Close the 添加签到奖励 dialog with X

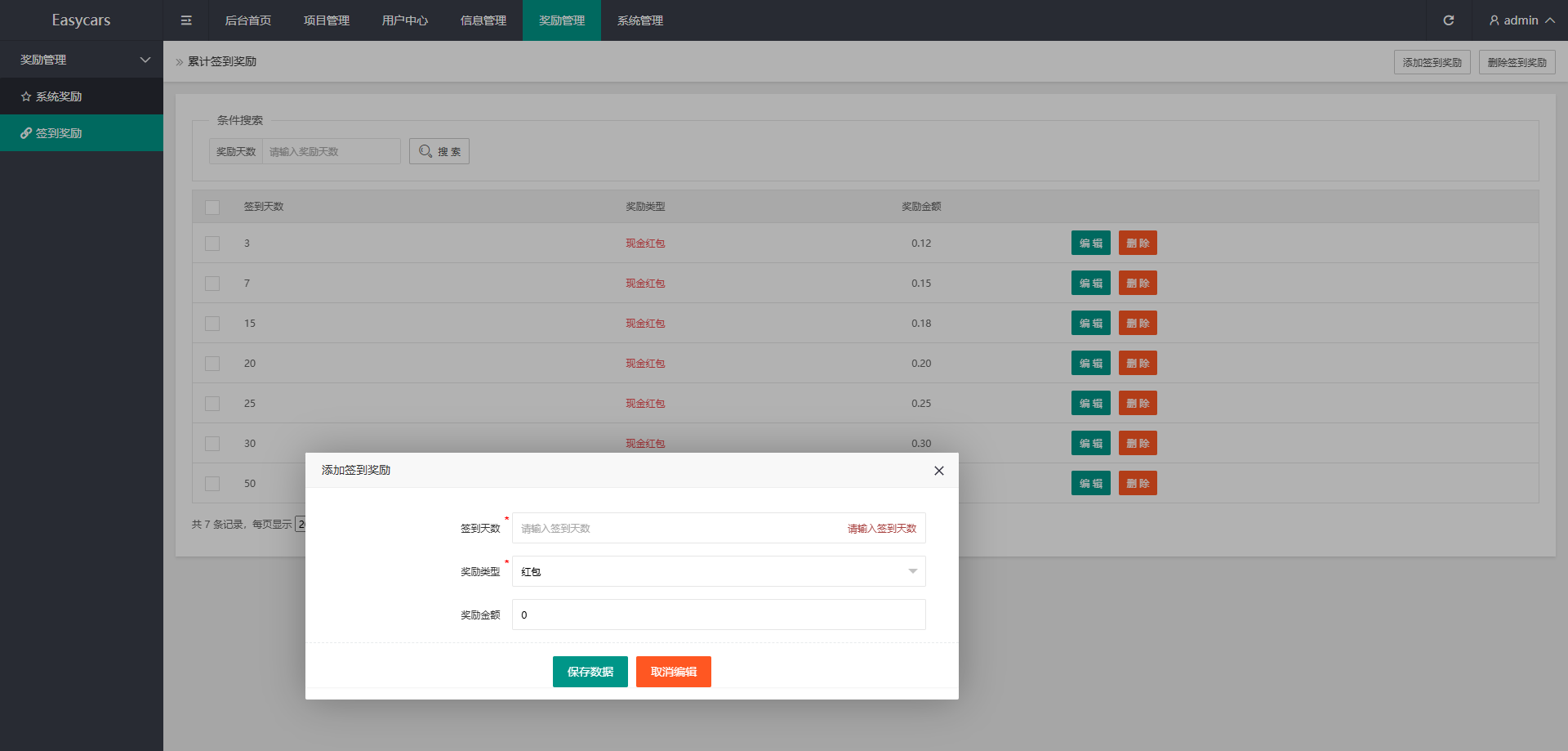click(938, 471)
